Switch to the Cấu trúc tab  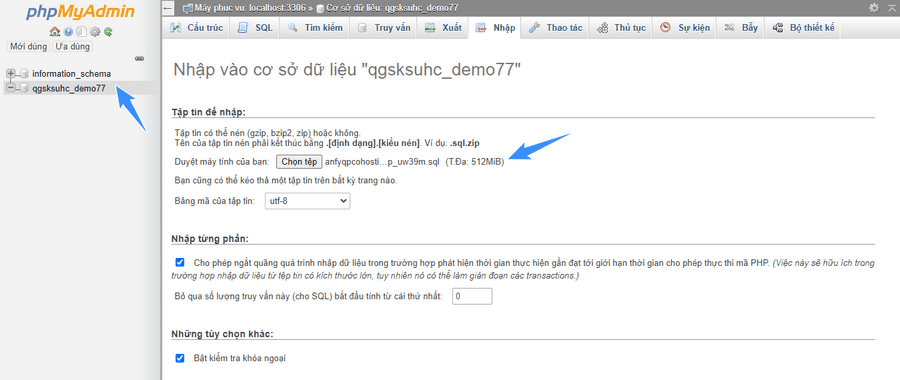(197, 28)
